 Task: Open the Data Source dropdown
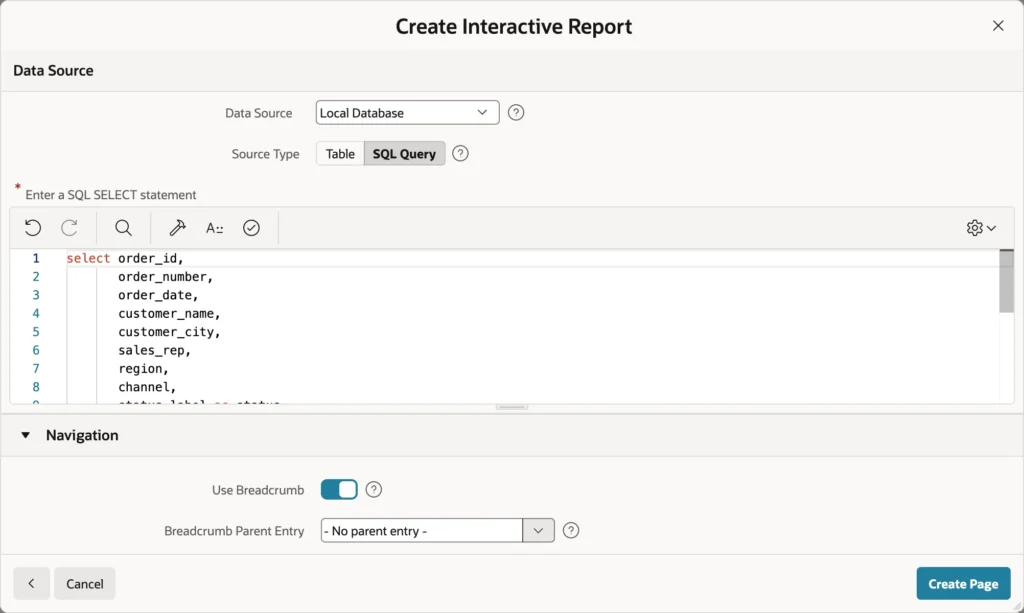(408, 113)
